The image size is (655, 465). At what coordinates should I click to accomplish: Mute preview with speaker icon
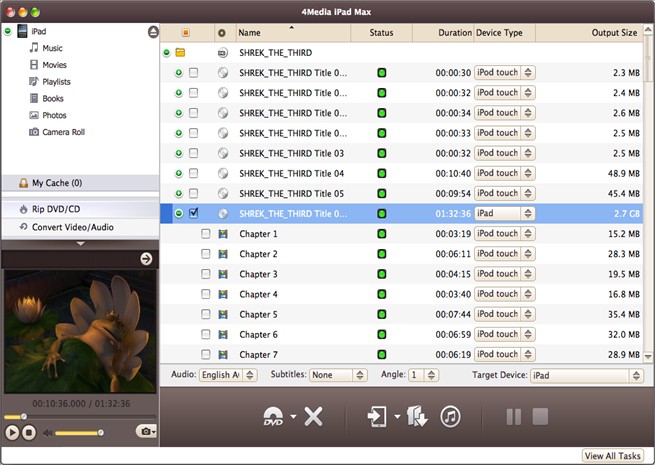pos(47,433)
